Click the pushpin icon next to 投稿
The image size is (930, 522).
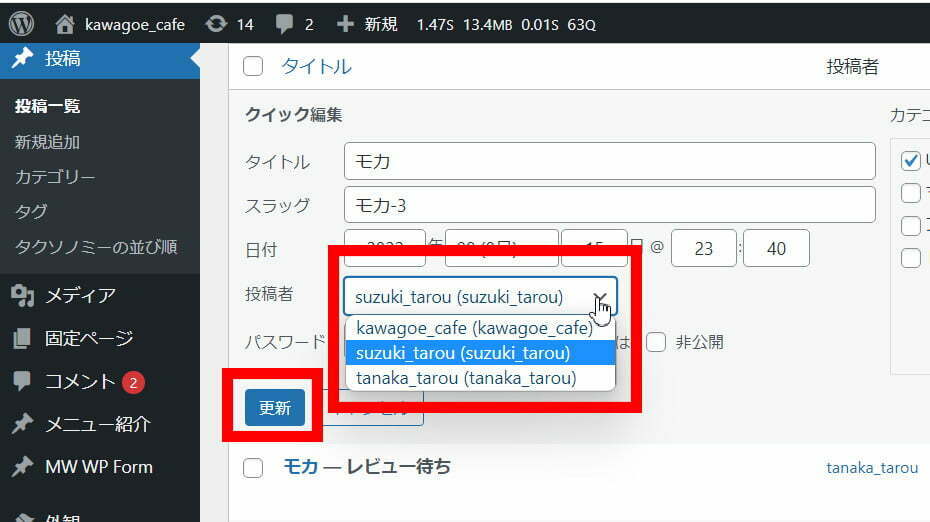coord(23,58)
